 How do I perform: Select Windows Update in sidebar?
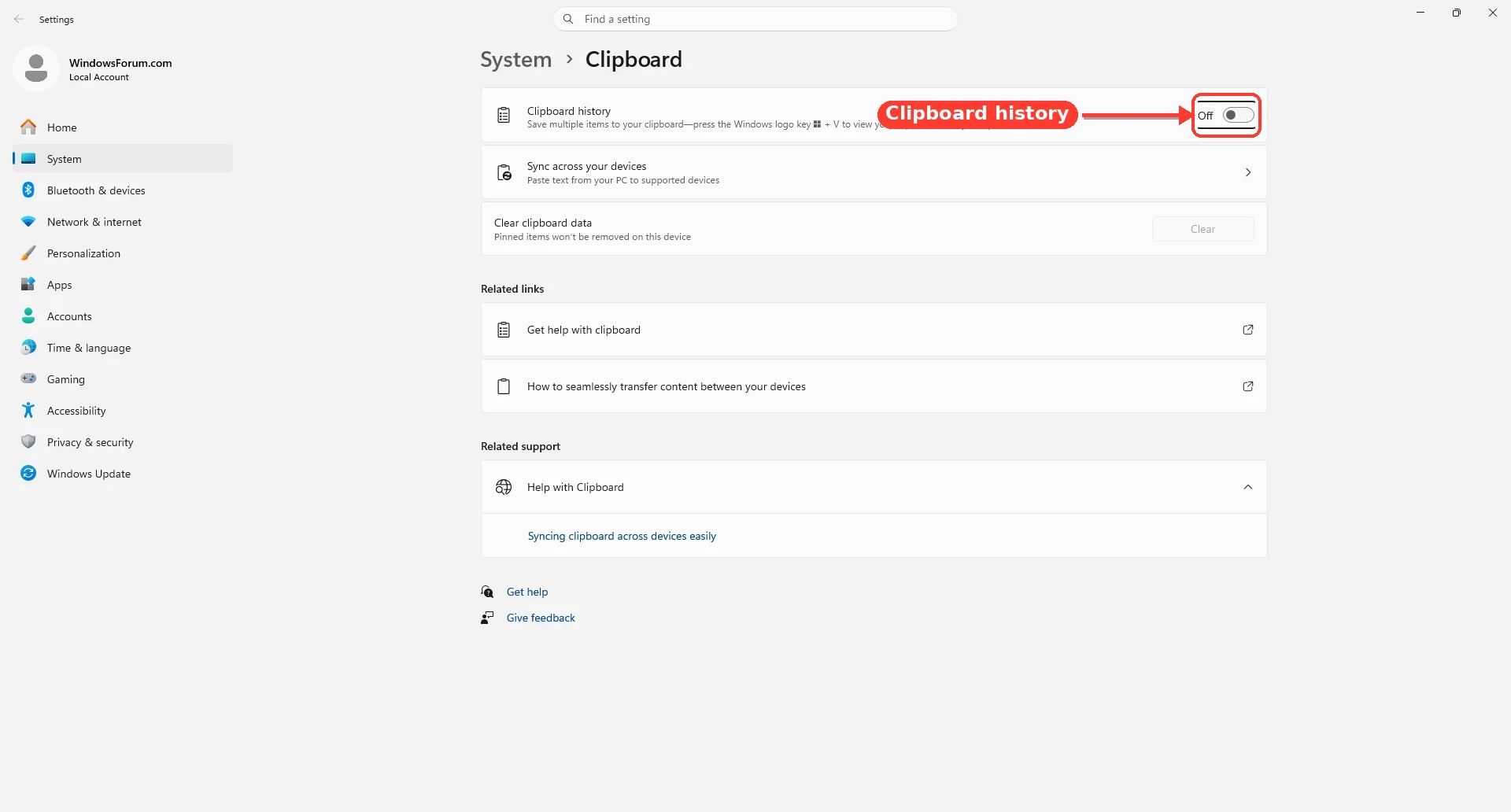point(123,473)
